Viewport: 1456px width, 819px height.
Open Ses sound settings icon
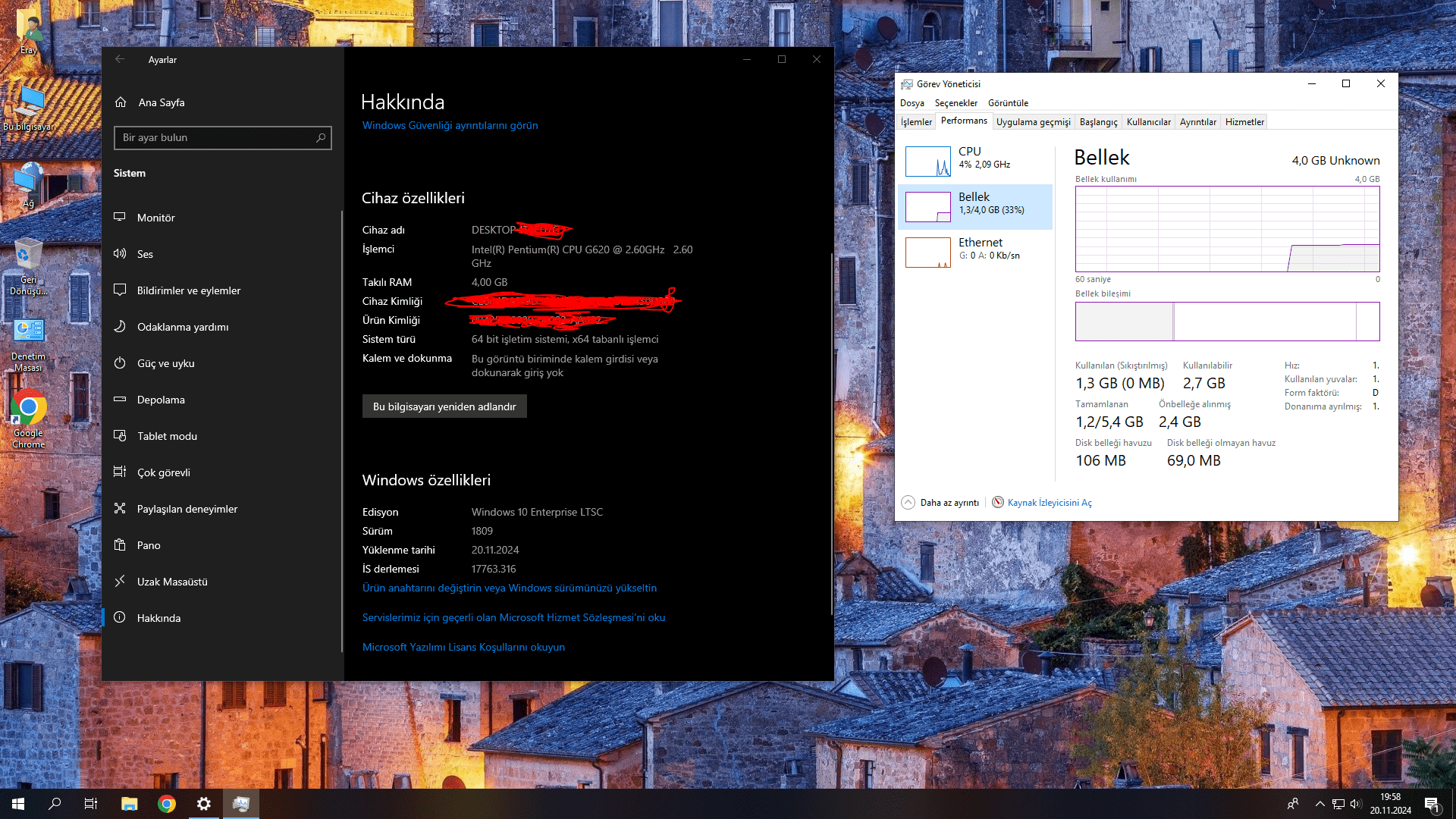coord(120,254)
